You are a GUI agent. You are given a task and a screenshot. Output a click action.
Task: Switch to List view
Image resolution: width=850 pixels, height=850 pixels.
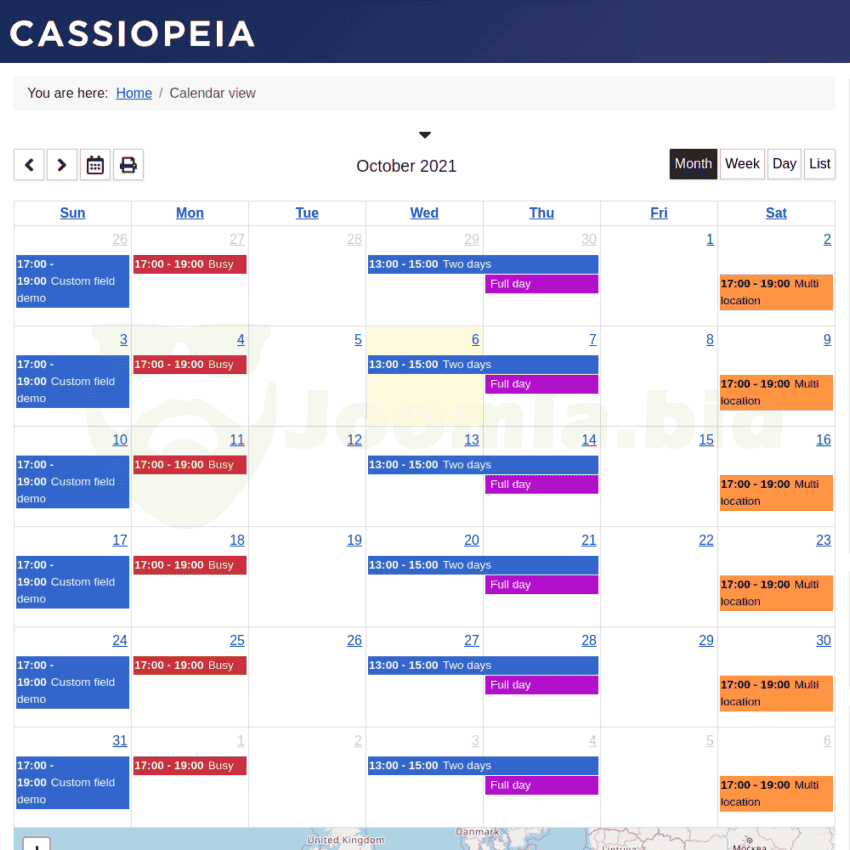point(819,164)
